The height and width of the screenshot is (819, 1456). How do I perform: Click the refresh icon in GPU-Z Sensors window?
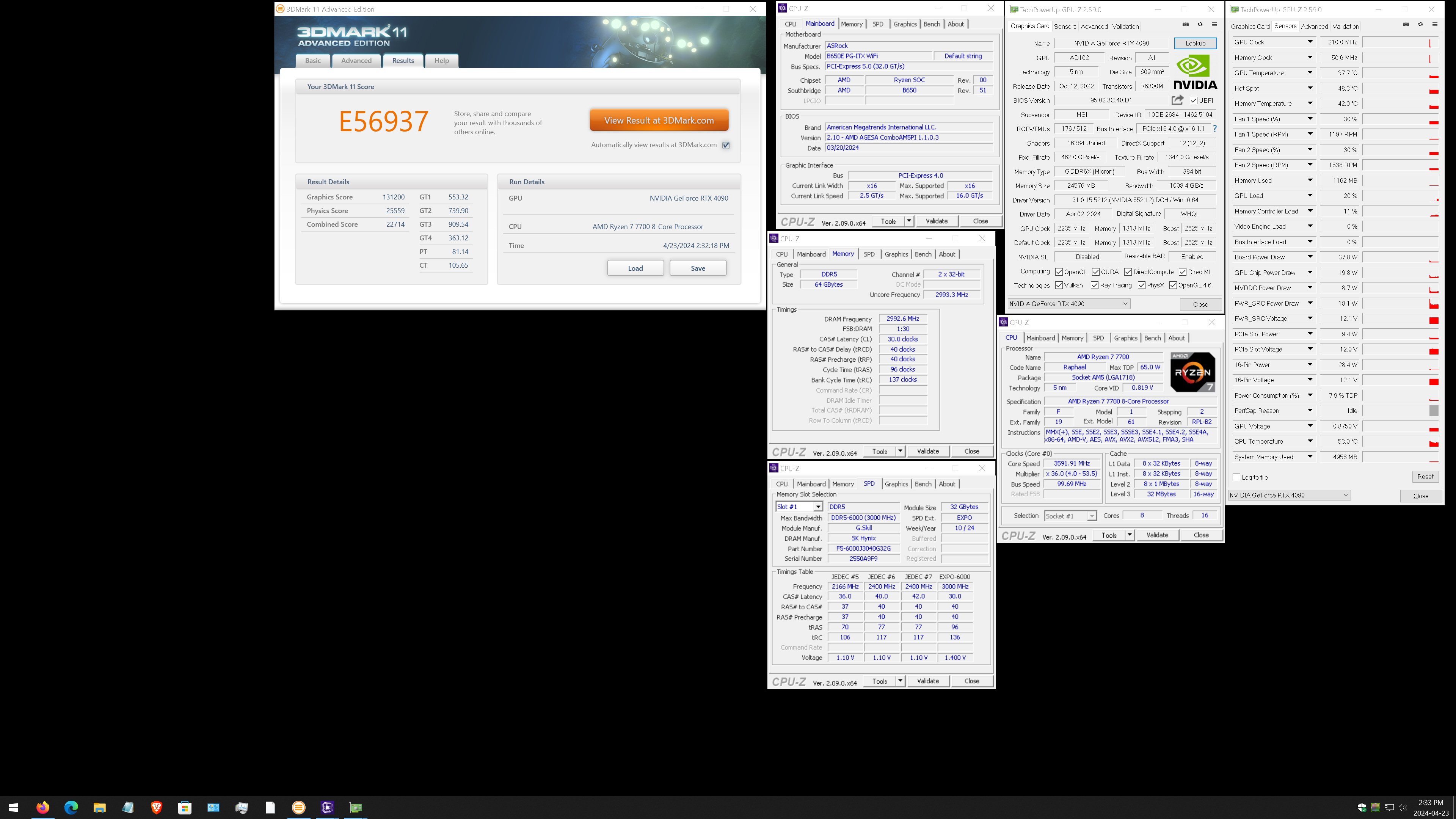pos(1420,25)
